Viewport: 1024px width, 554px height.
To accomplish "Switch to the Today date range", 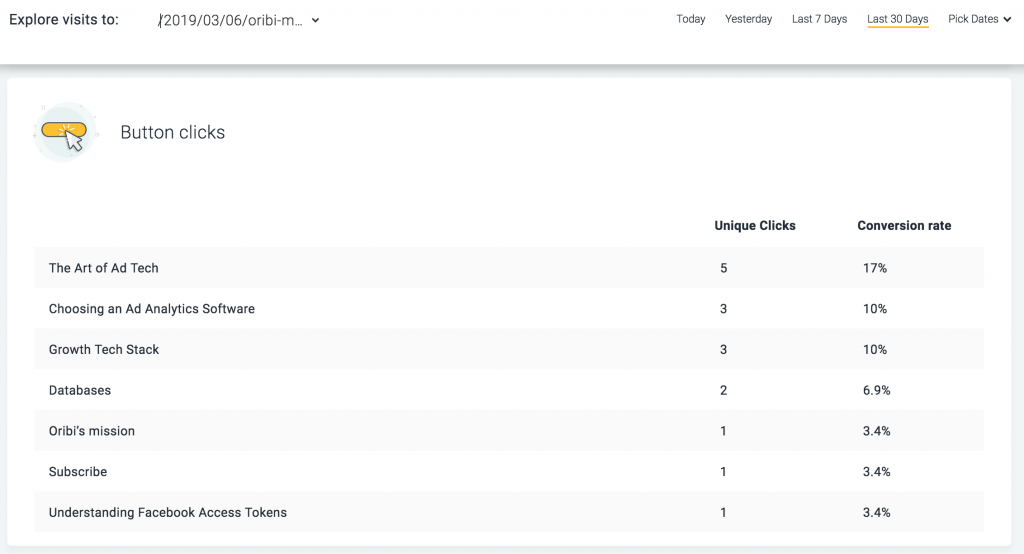I will (690, 19).
